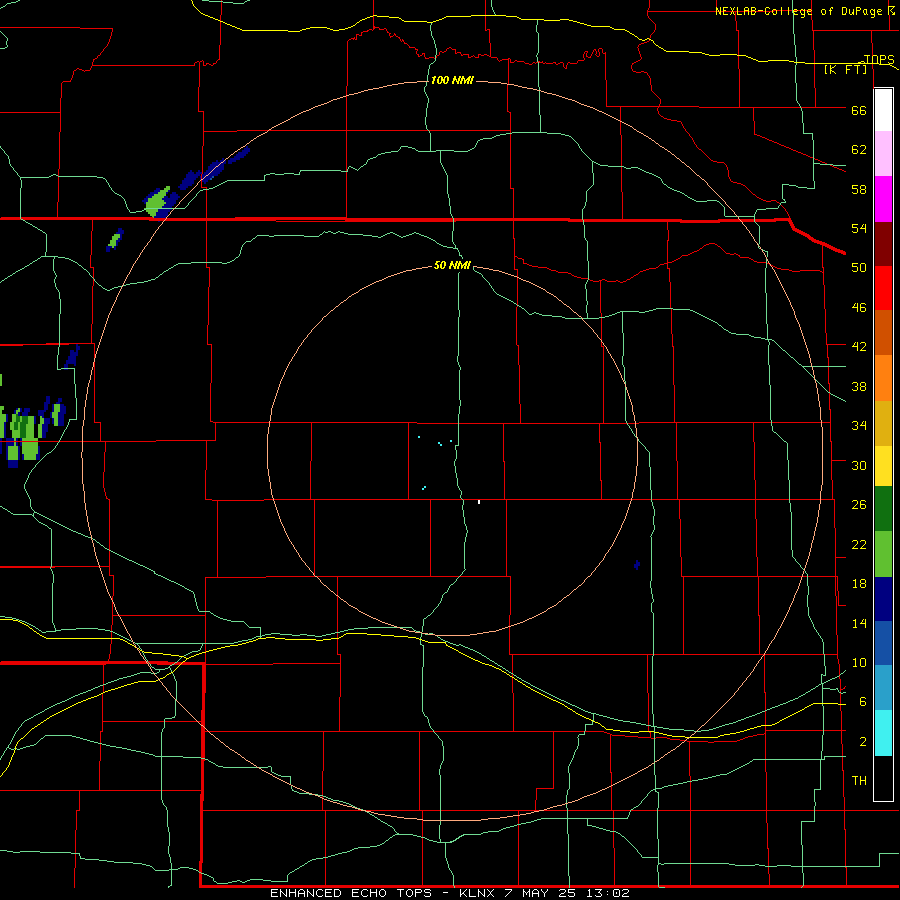Click the "14" legend value

tap(859, 623)
